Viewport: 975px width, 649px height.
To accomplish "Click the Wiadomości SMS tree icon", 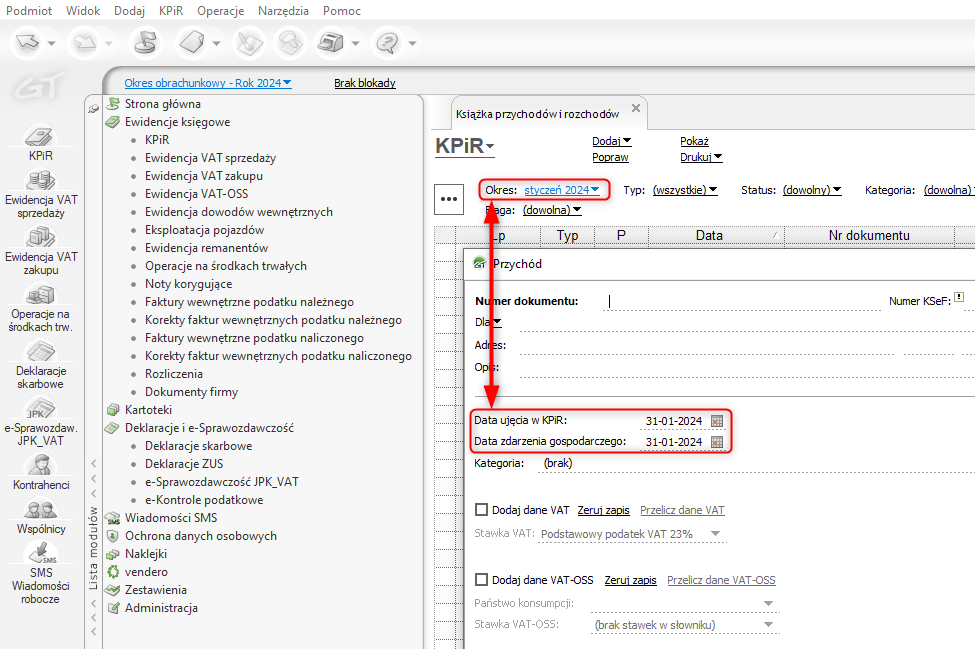I will pos(113,518).
